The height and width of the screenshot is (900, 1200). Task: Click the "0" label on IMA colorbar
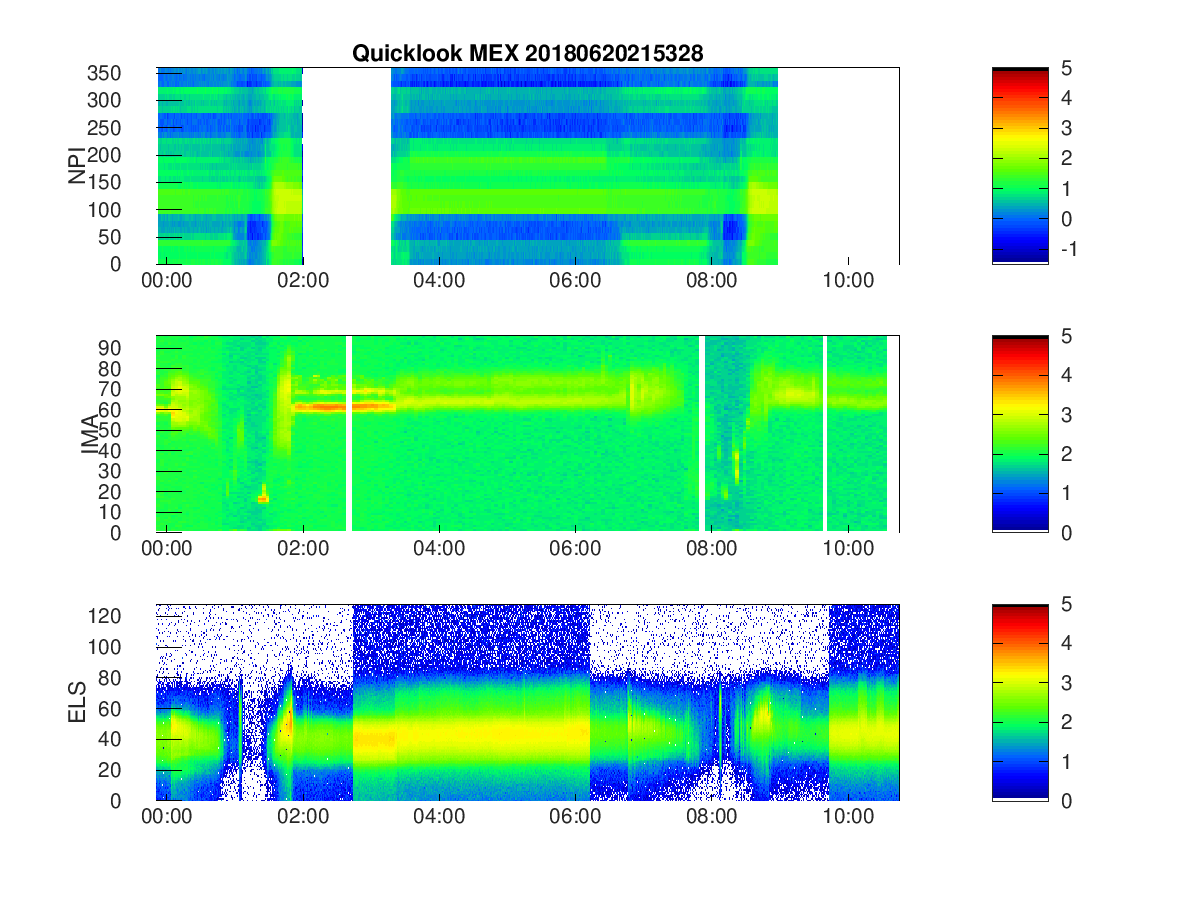(1065, 532)
